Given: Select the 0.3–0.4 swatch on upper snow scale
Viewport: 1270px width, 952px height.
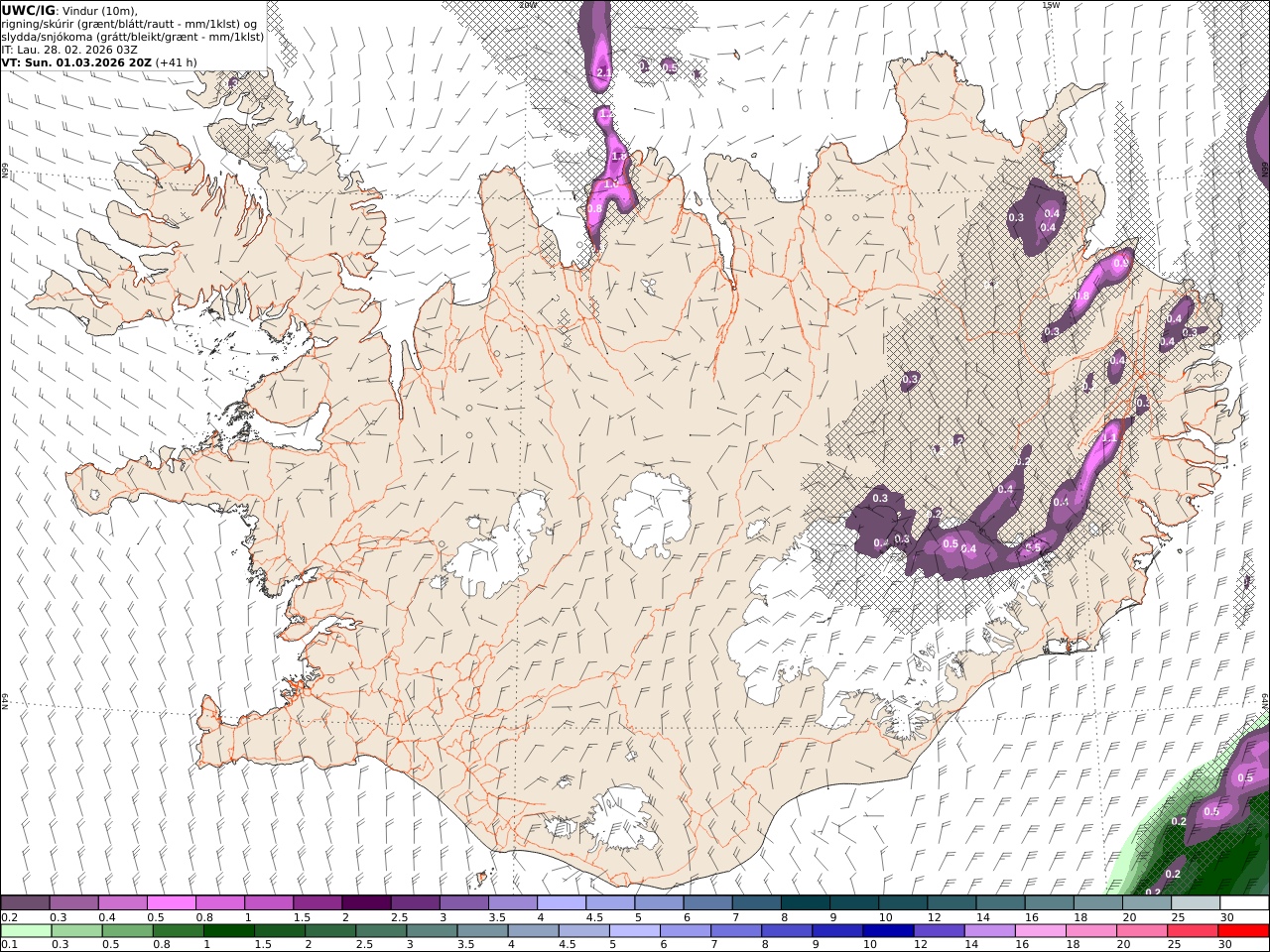Looking at the screenshot, I should pos(74,903).
